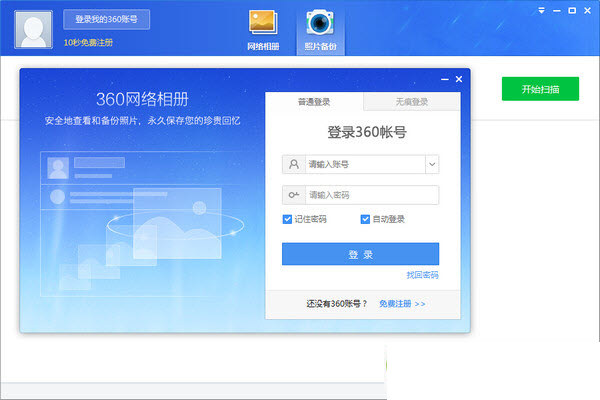Click the user avatar picture

[33, 29]
